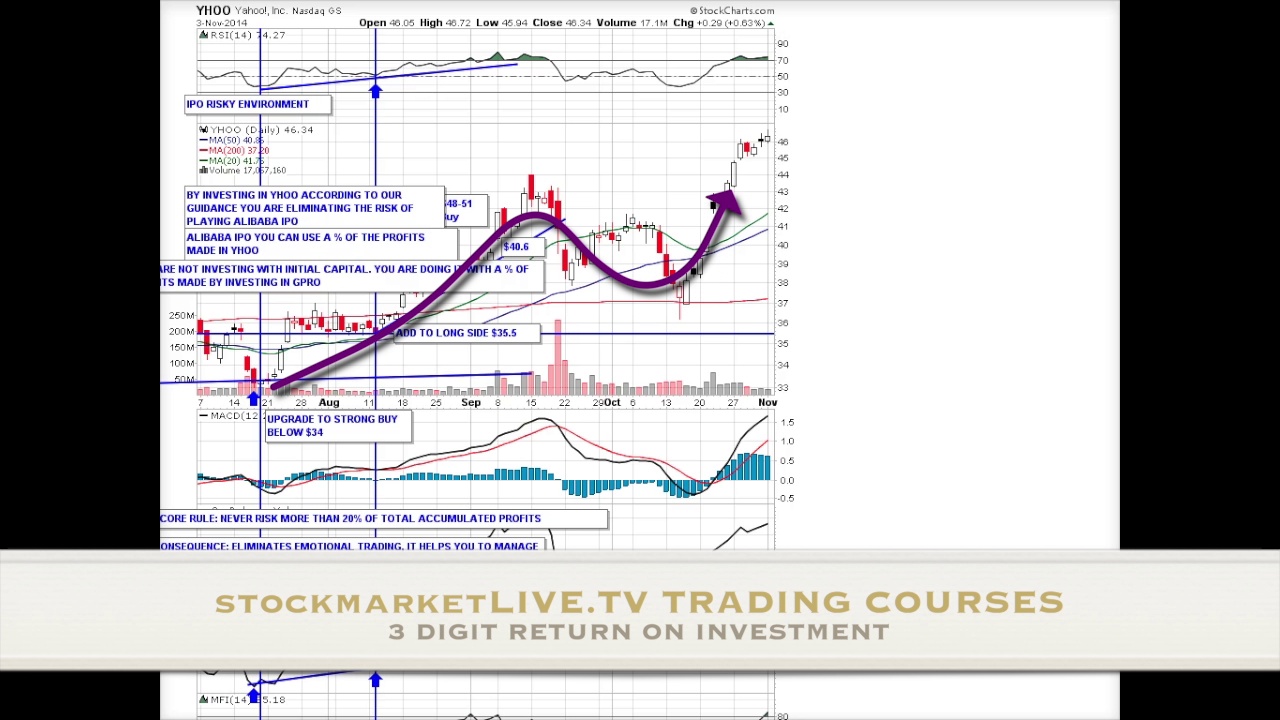Click the 'Close 46.34' value
Screen dimensions: 1280x720
coord(561,23)
